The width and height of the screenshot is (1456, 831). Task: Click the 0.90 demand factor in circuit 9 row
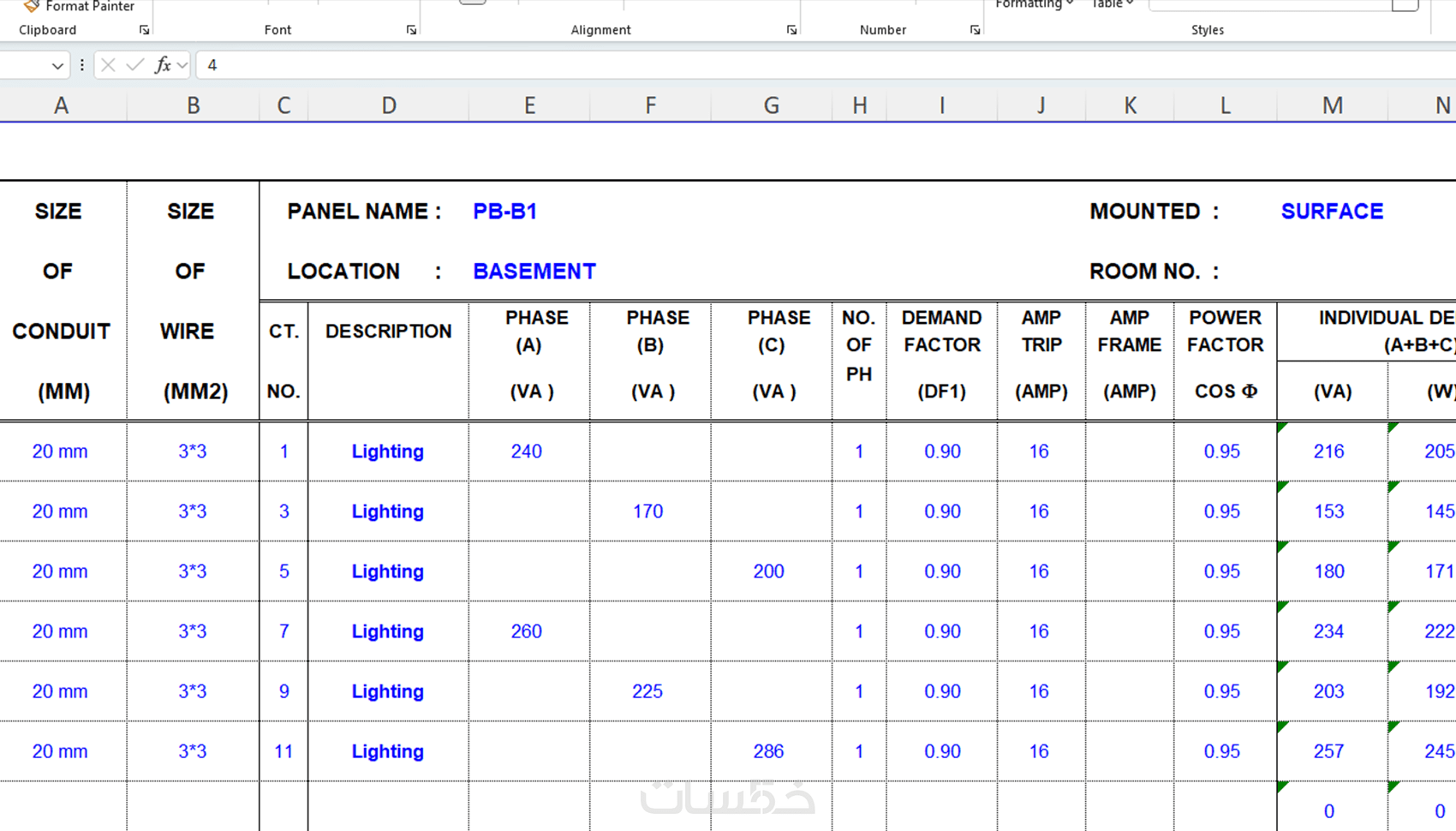942,691
